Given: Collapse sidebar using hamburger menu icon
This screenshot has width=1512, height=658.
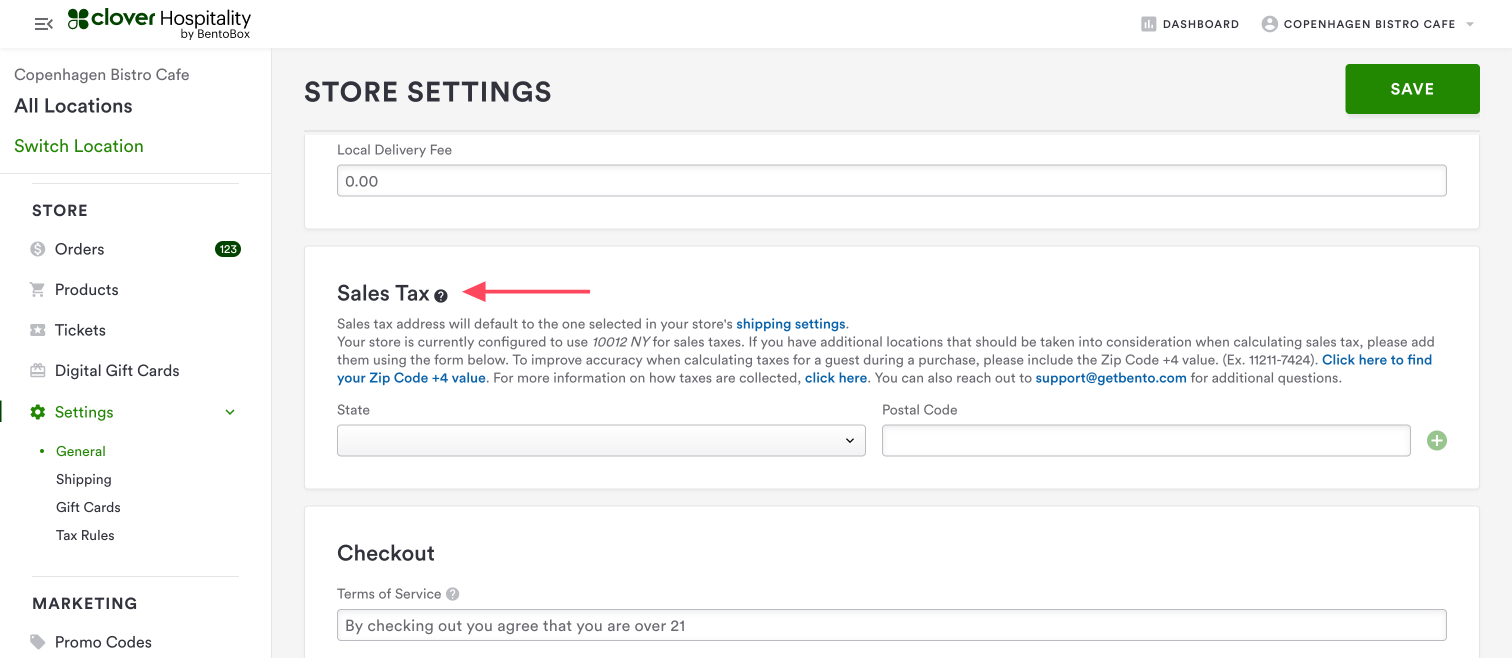Looking at the screenshot, I should 43,24.
